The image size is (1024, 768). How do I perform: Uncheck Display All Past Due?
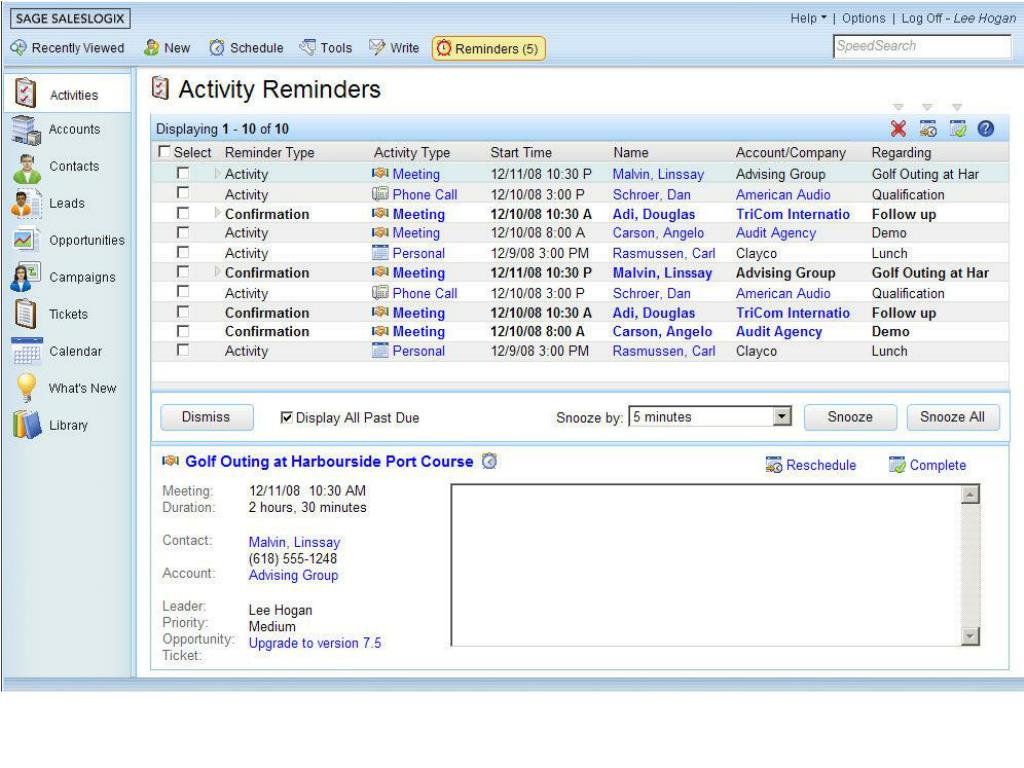pos(286,417)
